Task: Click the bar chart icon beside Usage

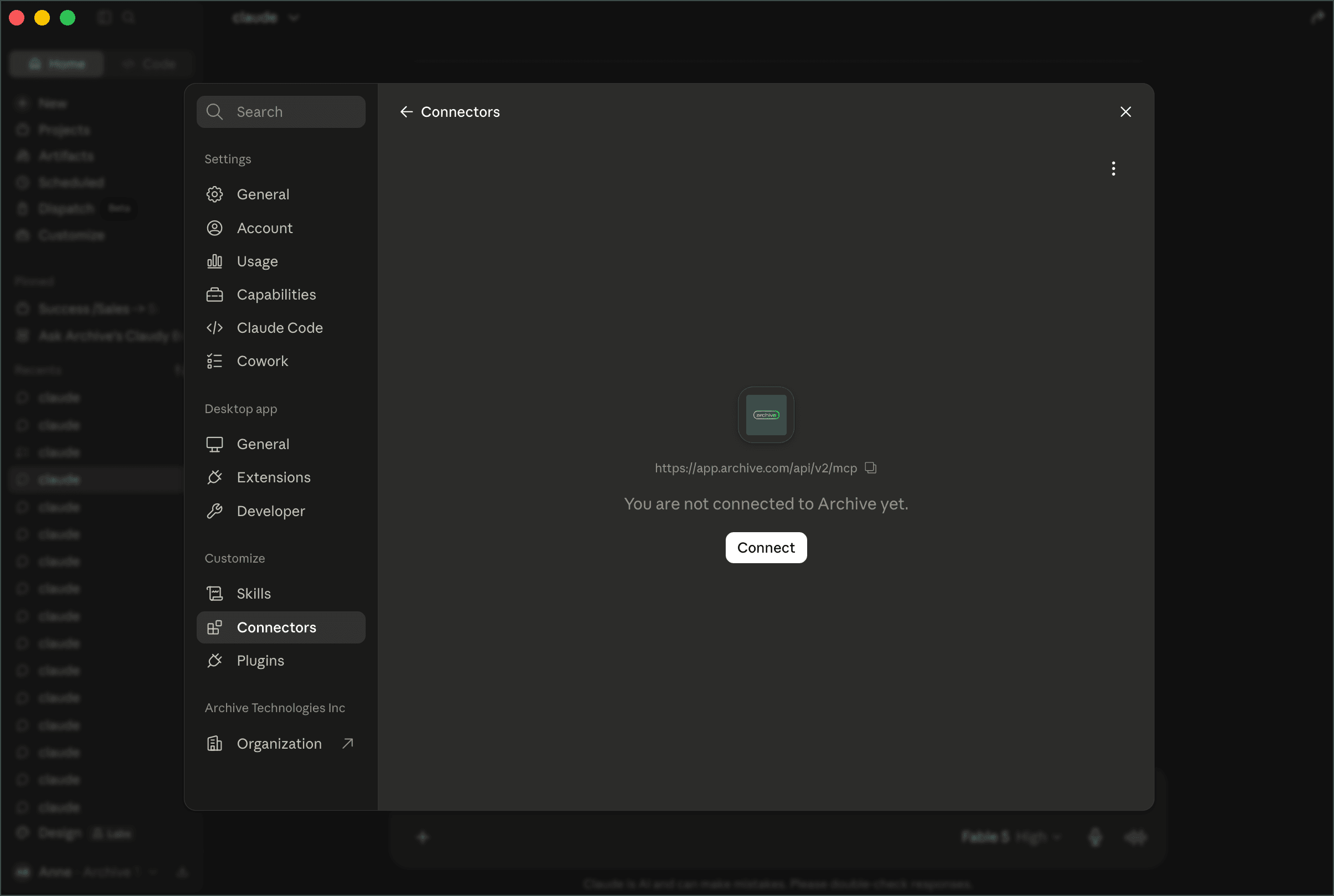Action: 214,261
